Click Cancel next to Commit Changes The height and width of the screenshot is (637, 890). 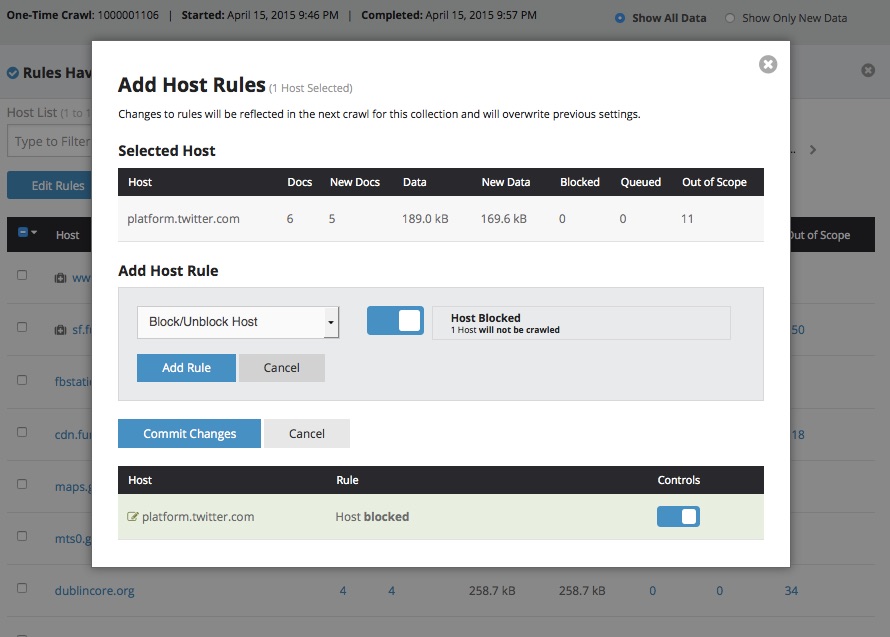click(306, 433)
